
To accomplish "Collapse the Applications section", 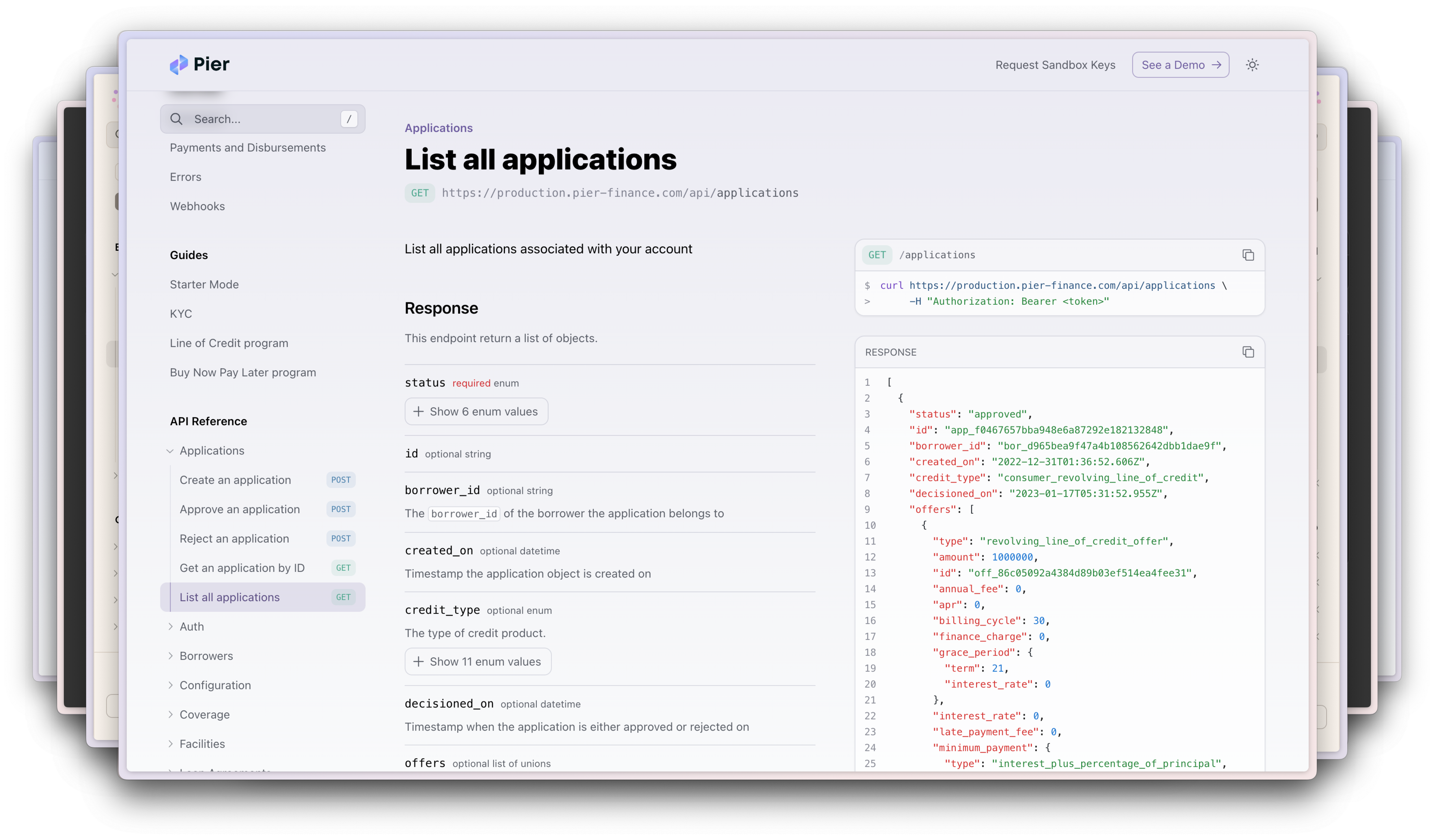I will coord(170,450).
